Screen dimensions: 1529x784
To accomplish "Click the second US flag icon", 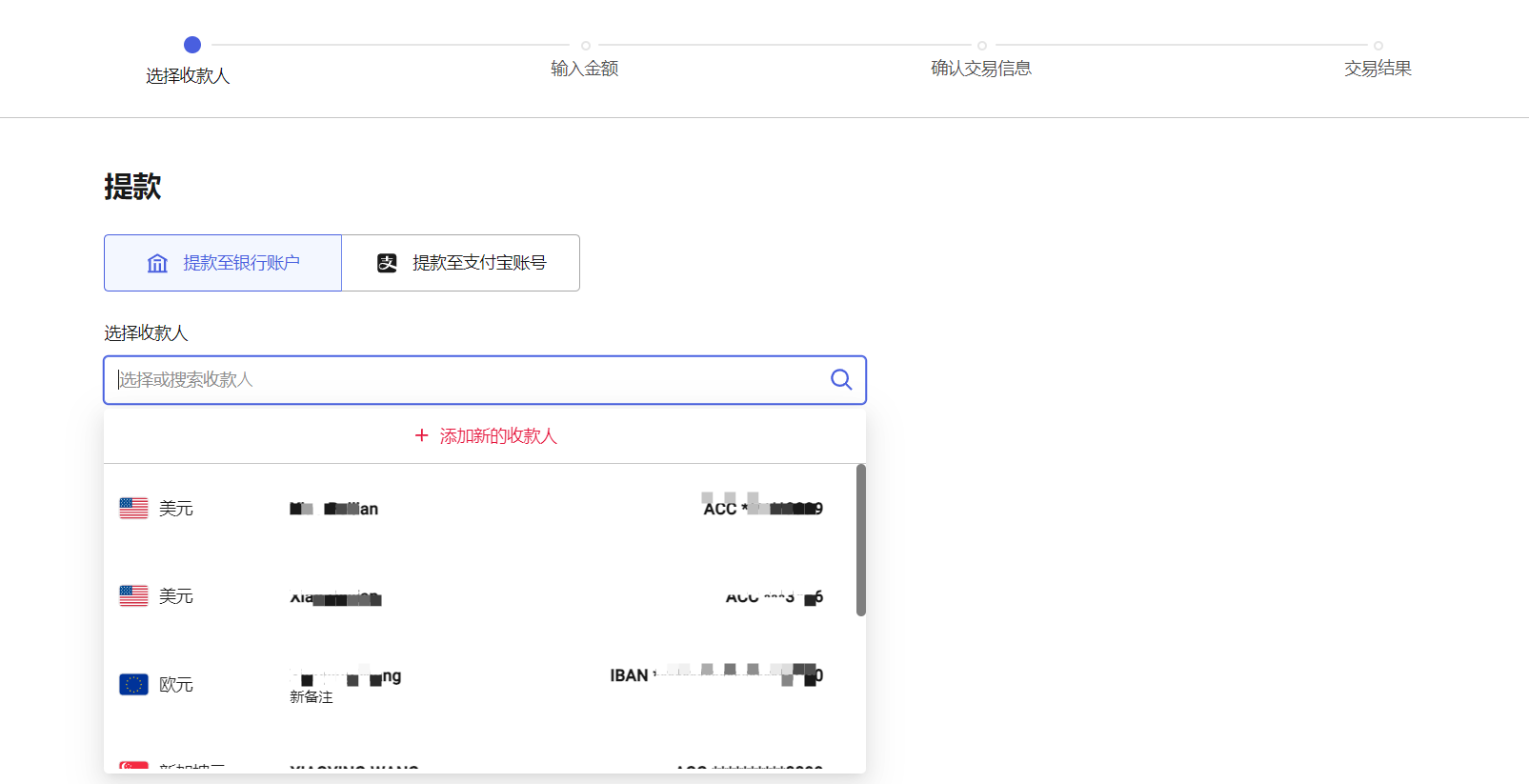I will pyautogui.click(x=133, y=596).
